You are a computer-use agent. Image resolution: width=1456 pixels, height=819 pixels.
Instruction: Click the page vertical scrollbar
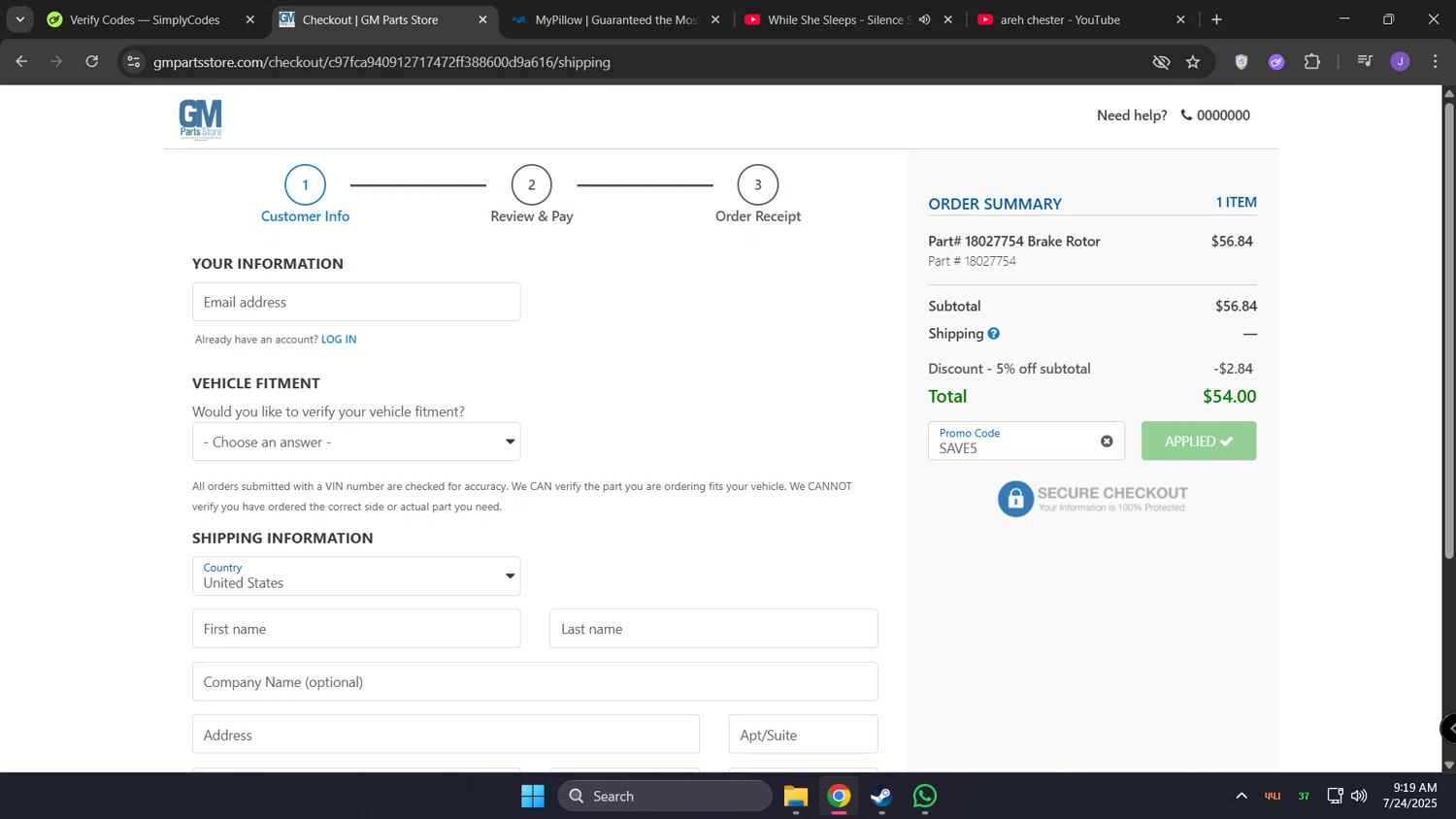point(1449,330)
